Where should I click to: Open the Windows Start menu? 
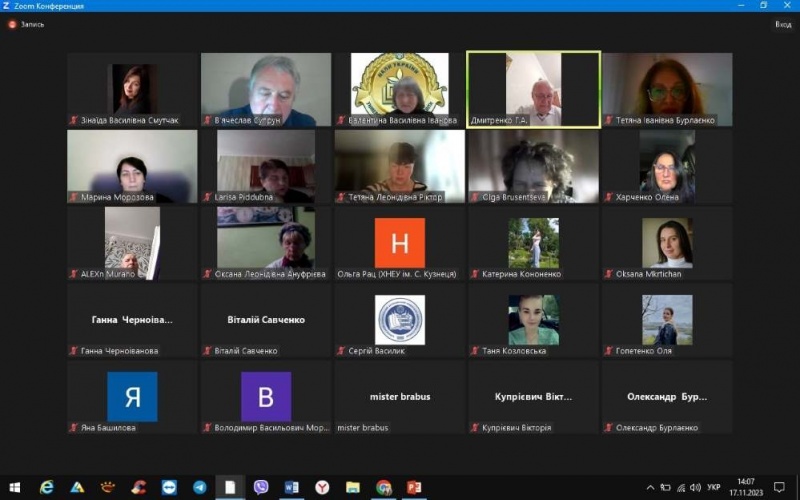(x=14, y=487)
